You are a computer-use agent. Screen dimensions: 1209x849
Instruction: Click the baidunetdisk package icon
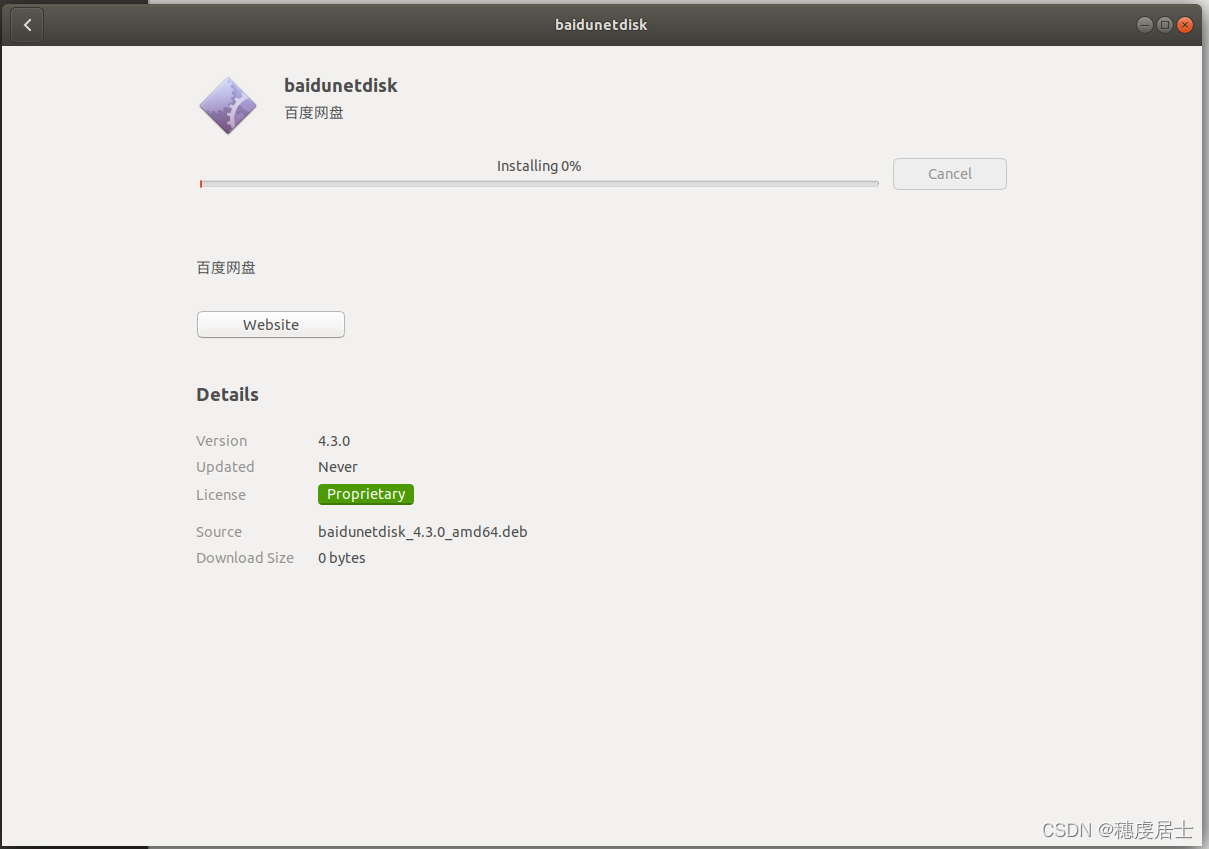pos(228,105)
